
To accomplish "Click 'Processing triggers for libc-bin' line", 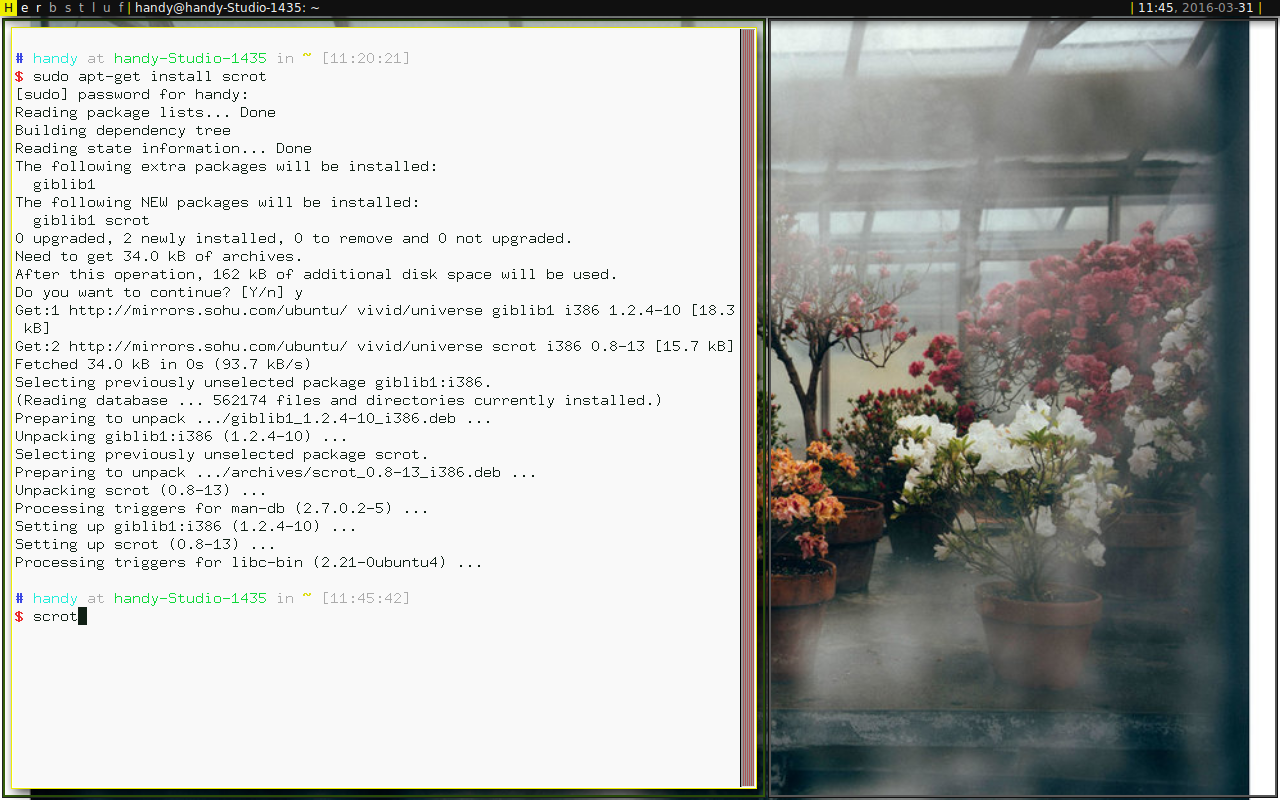I will coord(249,563).
